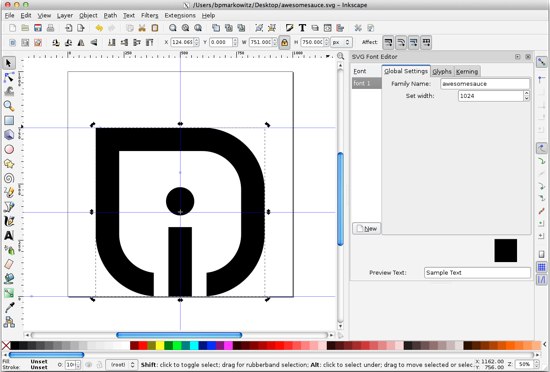Select the Bezier pen tool

click(x=9, y=207)
